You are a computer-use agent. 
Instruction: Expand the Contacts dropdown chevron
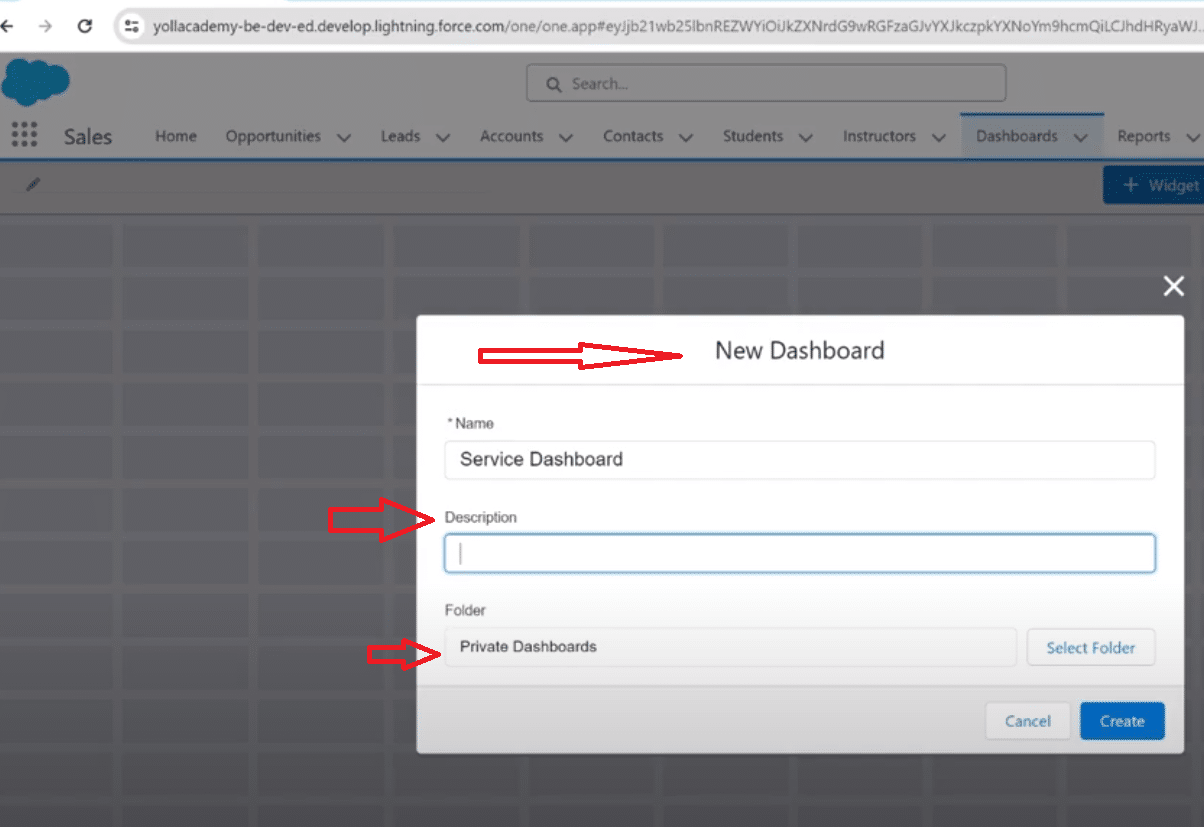686,138
